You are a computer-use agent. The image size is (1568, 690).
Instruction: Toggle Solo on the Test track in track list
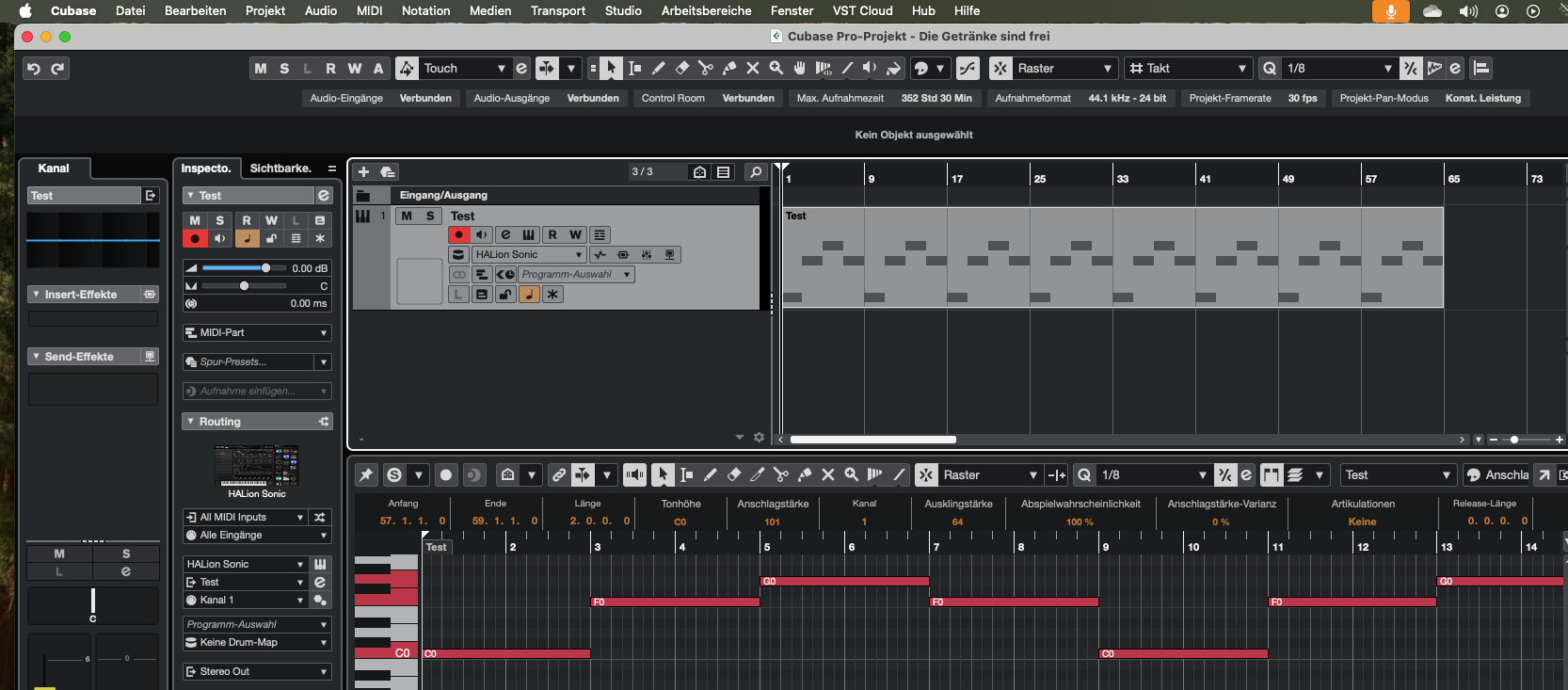[430, 216]
